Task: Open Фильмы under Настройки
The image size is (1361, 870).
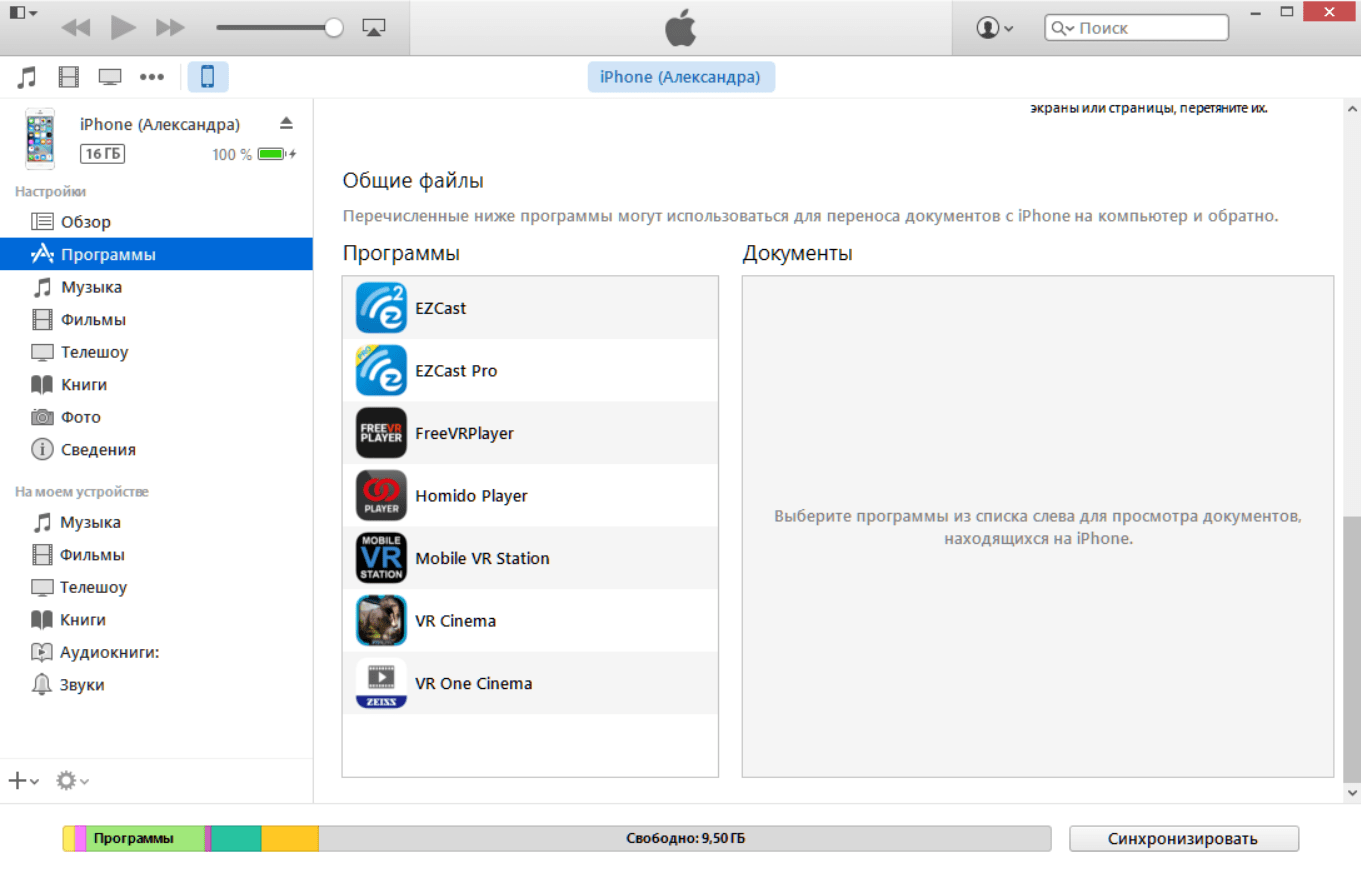Action: click(156, 320)
